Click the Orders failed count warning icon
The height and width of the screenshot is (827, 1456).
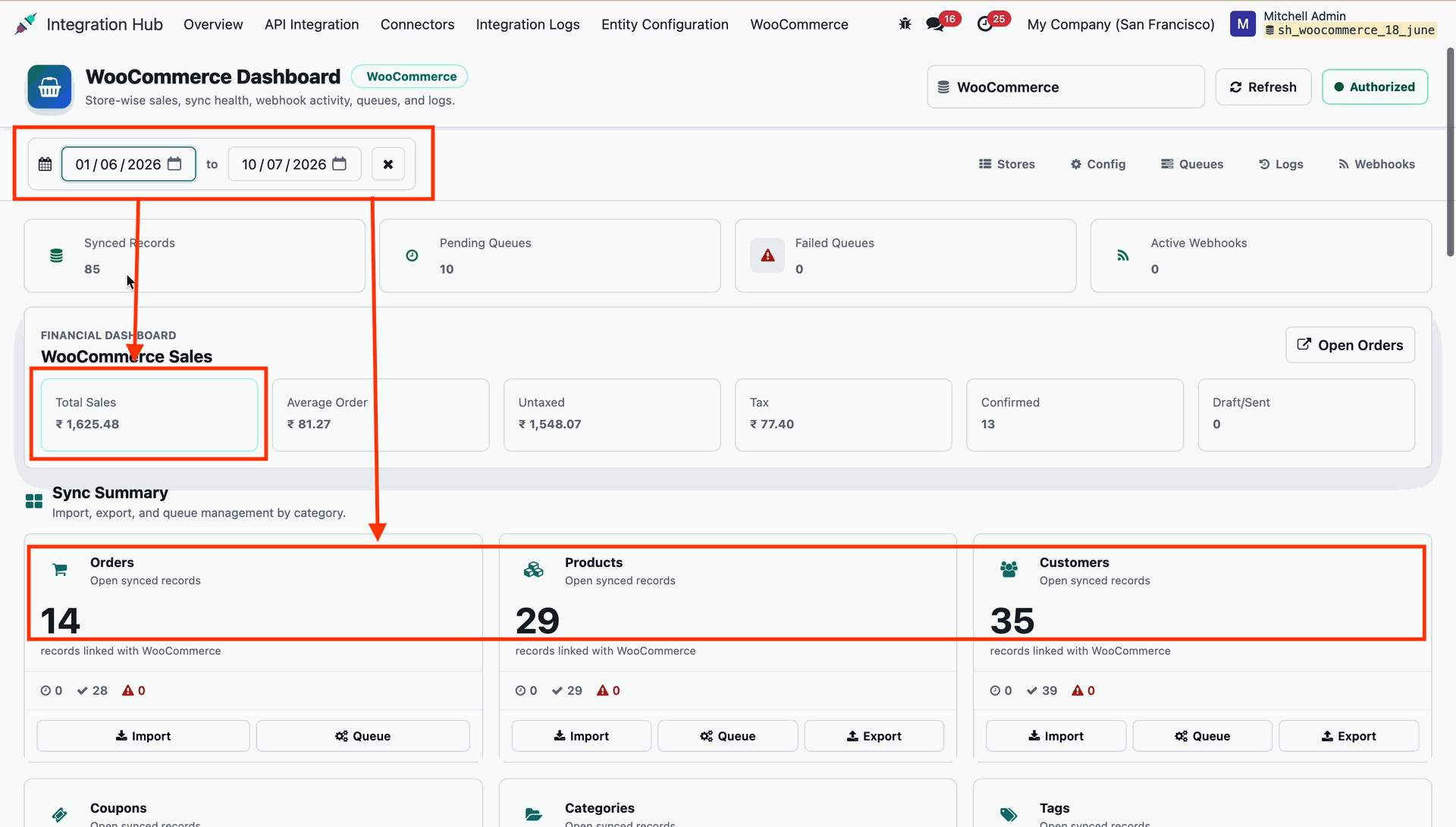(x=128, y=691)
